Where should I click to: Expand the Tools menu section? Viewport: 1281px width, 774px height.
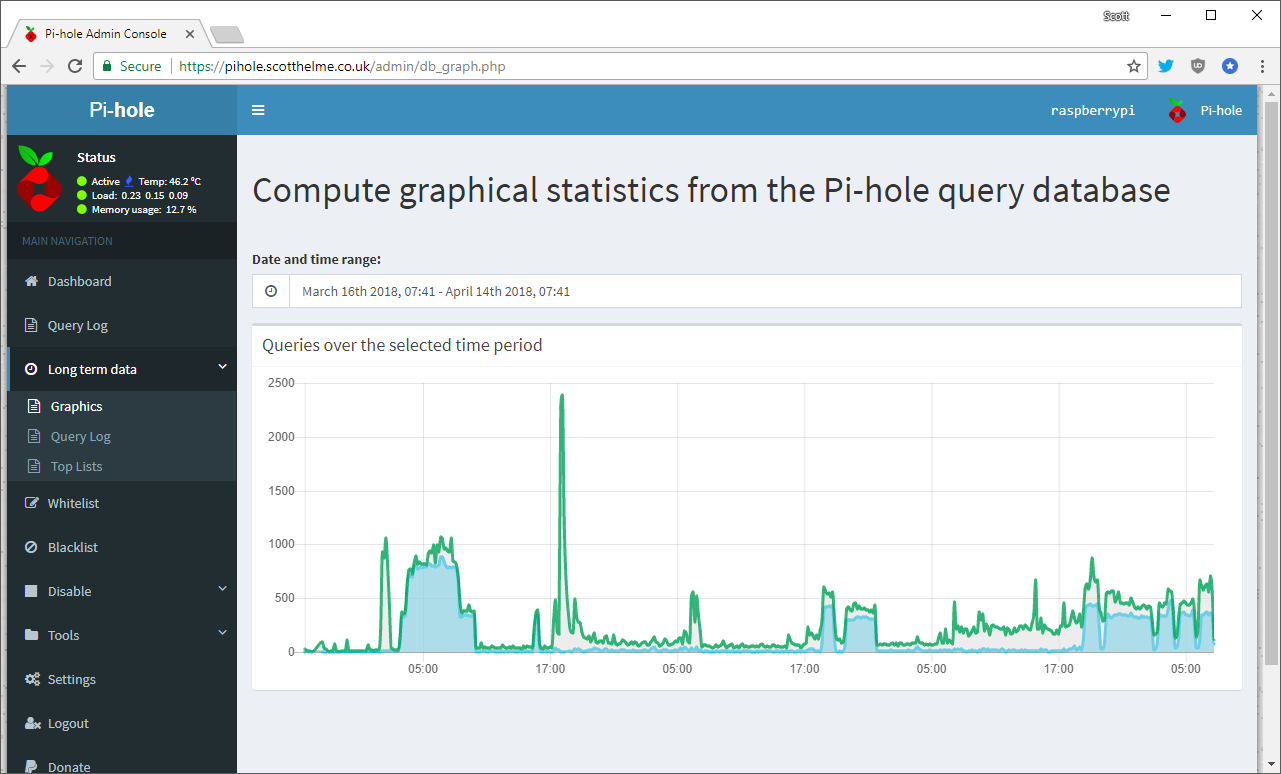point(120,635)
